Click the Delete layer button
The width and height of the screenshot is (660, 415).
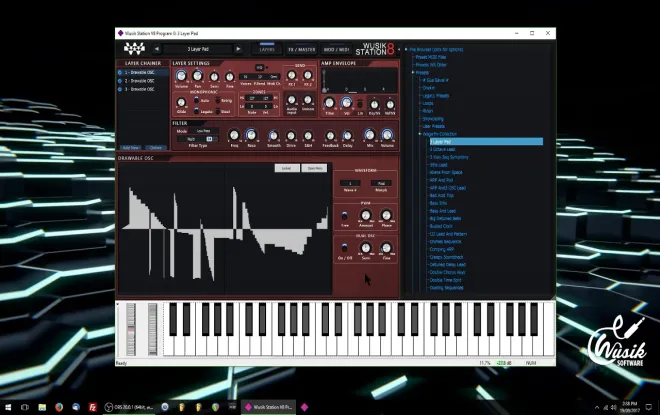[x=156, y=148]
